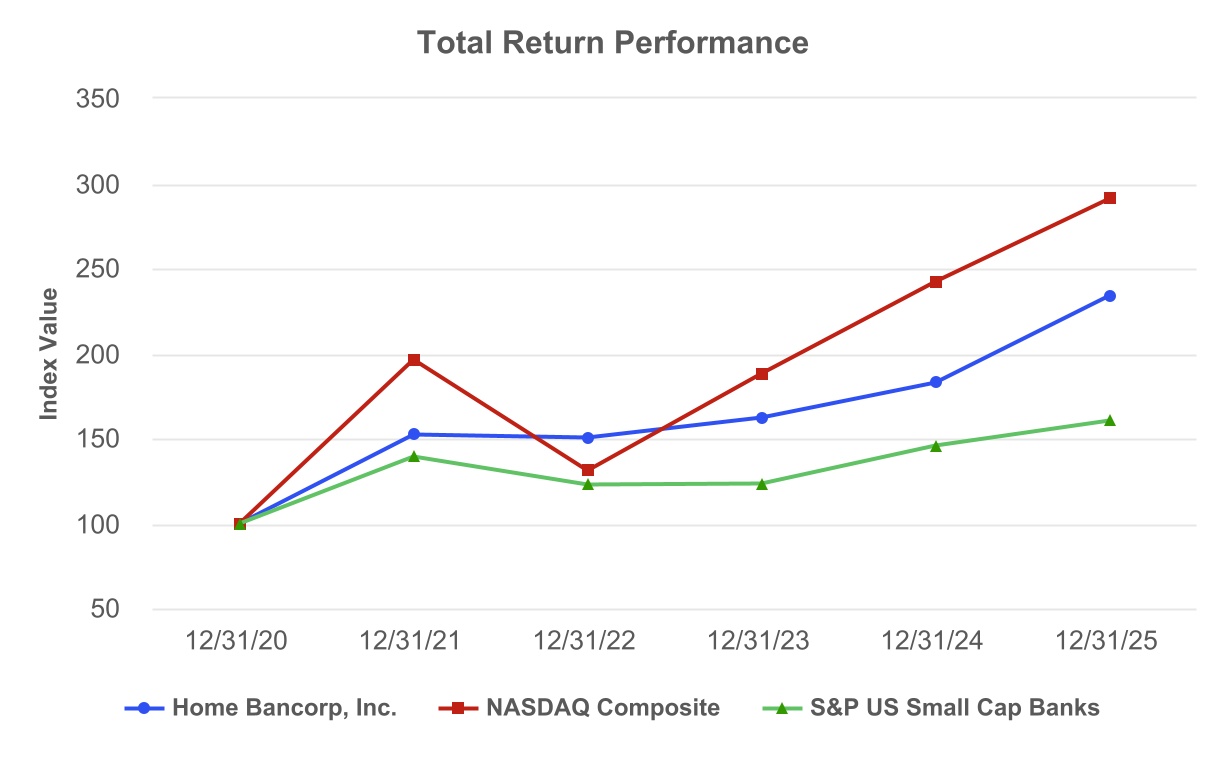Select S&P Small Cap Banks point at 12/31/24
This screenshot has width=1226, height=760.
tap(936, 446)
